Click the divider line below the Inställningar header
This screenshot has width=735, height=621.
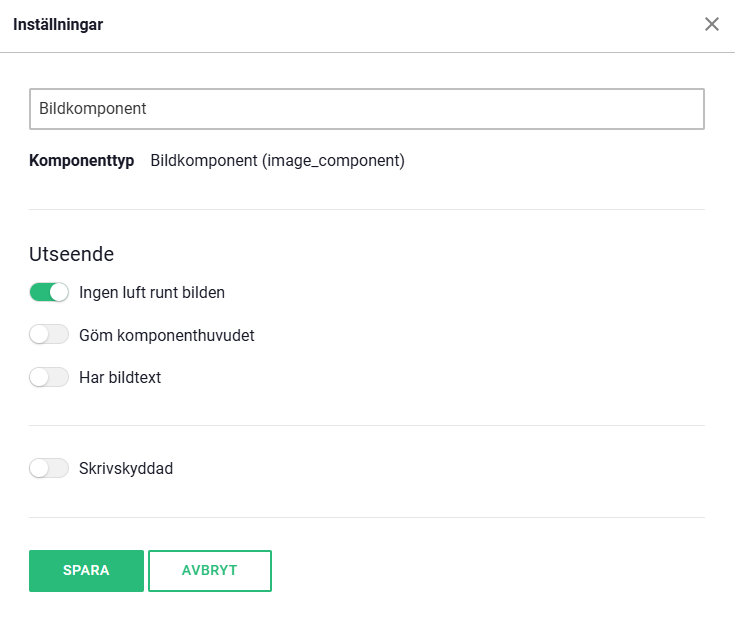367,52
